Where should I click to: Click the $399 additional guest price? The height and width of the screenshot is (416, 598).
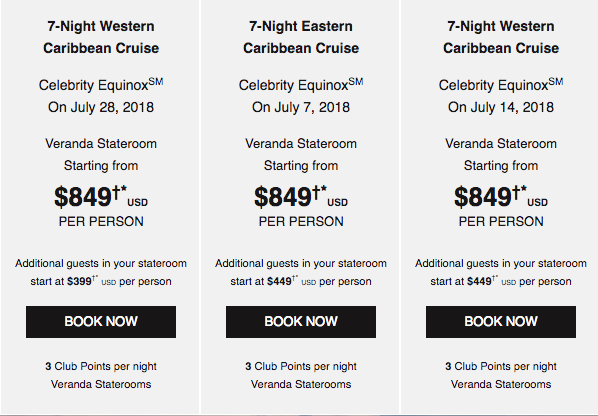point(79,281)
